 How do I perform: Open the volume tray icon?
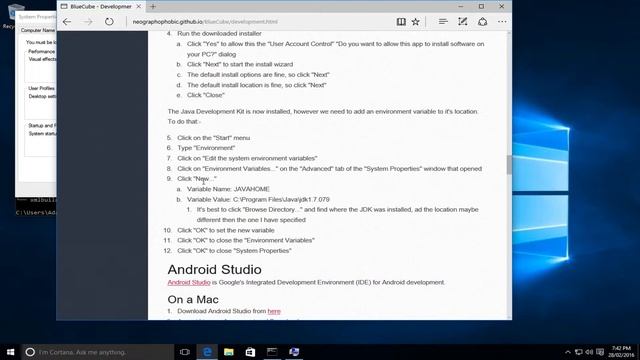point(589,352)
